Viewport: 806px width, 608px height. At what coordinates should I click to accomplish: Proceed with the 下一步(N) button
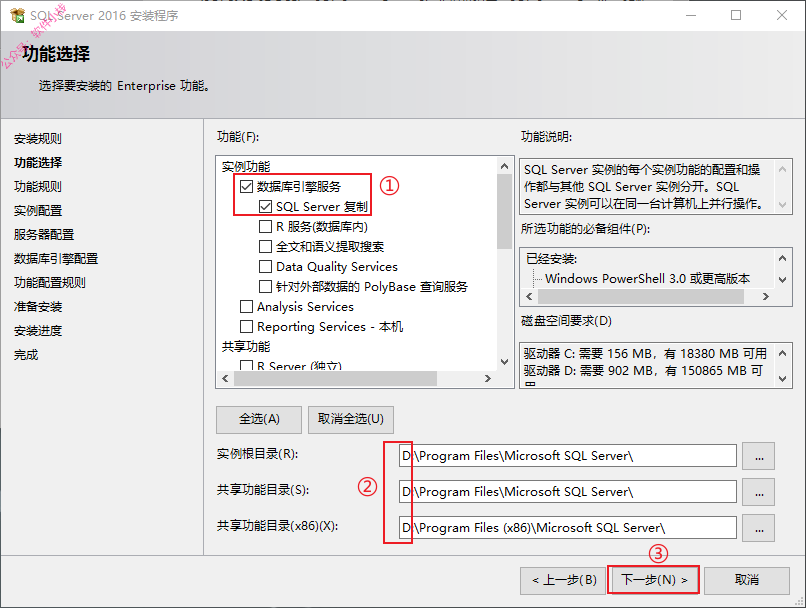(653, 580)
